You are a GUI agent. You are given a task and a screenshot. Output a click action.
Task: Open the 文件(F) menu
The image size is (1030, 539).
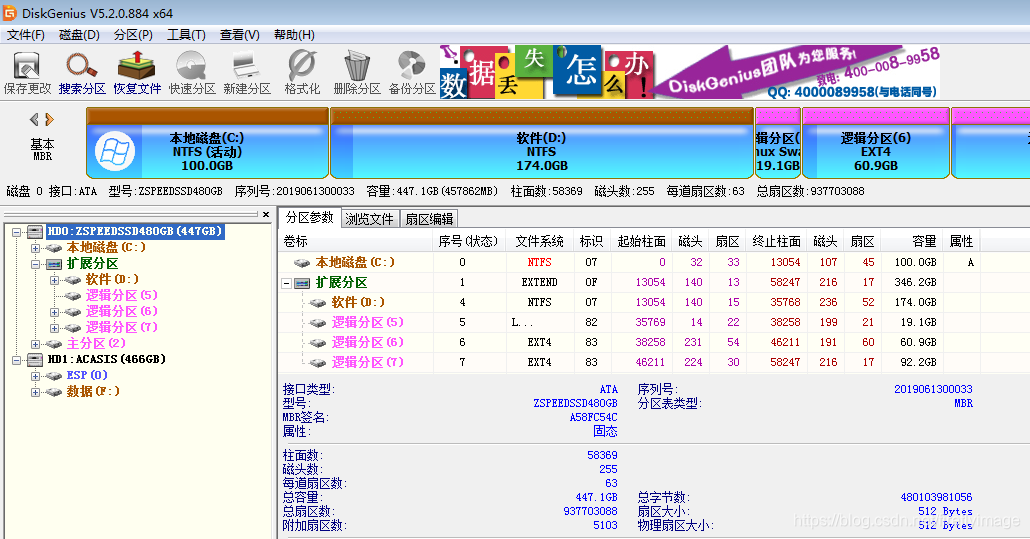(26, 35)
